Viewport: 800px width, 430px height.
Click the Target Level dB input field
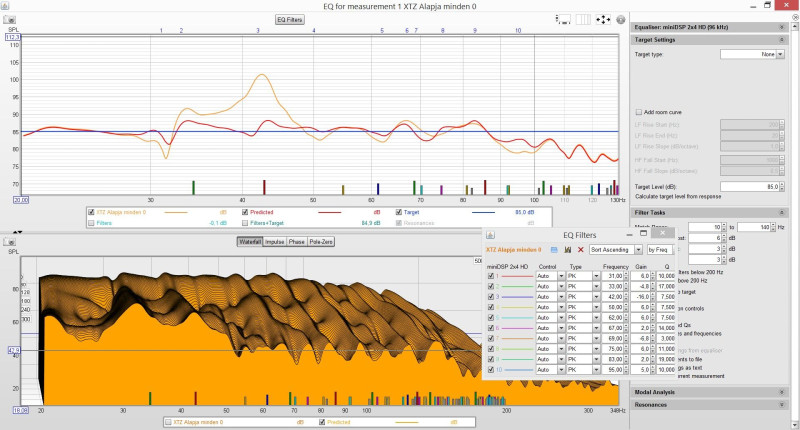(x=749, y=187)
